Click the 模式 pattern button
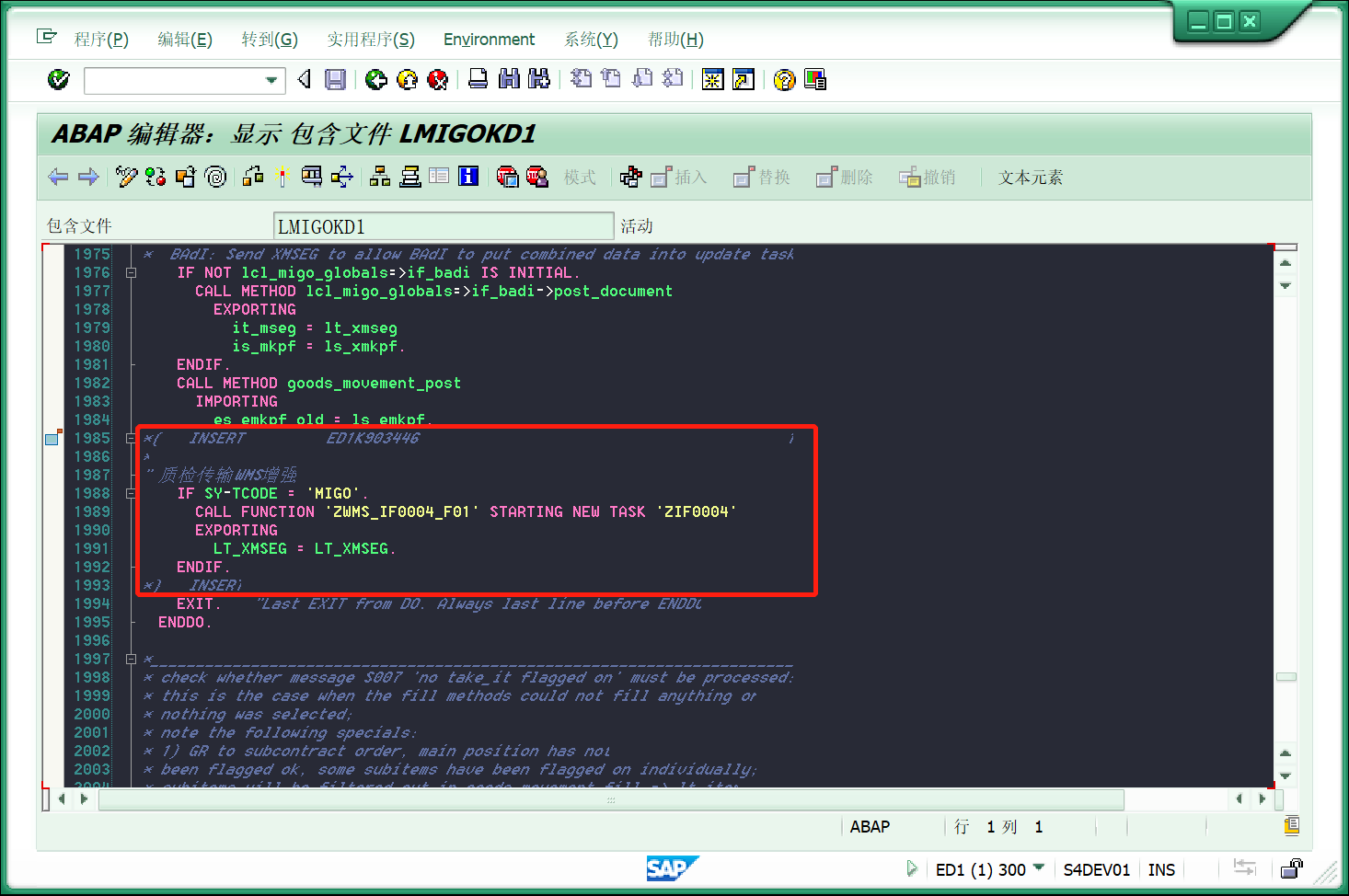 580,178
